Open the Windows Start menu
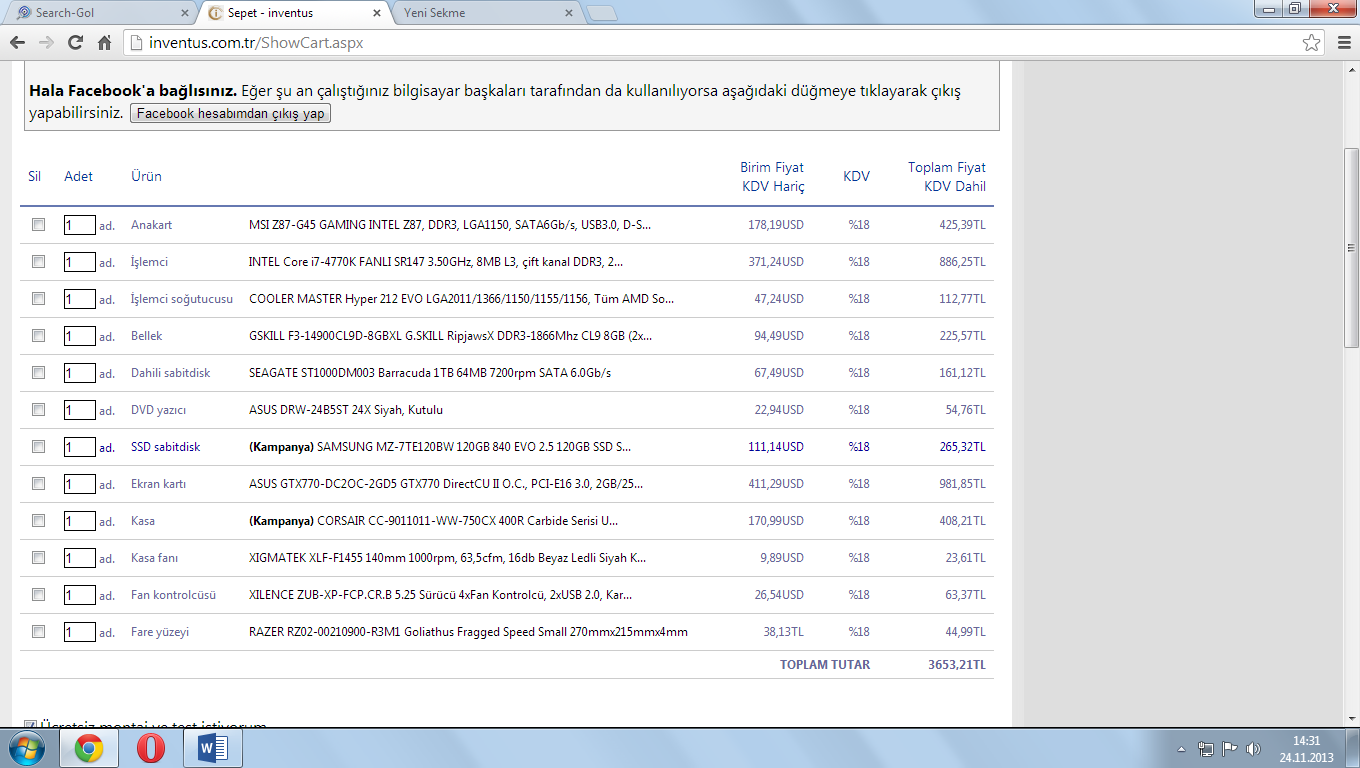This screenshot has height=768, width=1360. point(26,748)
